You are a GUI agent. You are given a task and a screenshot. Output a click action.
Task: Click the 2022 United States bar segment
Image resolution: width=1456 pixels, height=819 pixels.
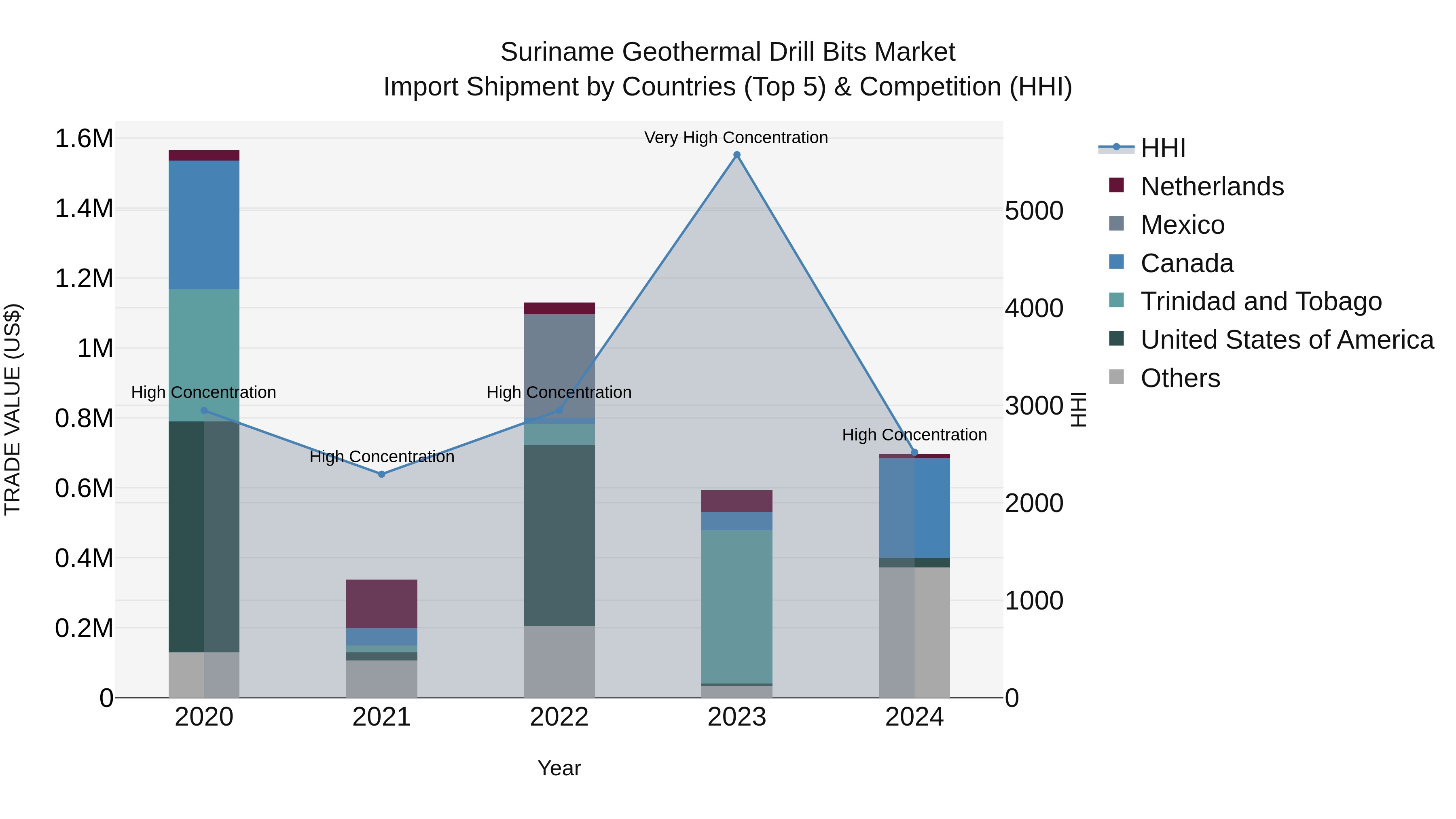[x=559, y=536]
